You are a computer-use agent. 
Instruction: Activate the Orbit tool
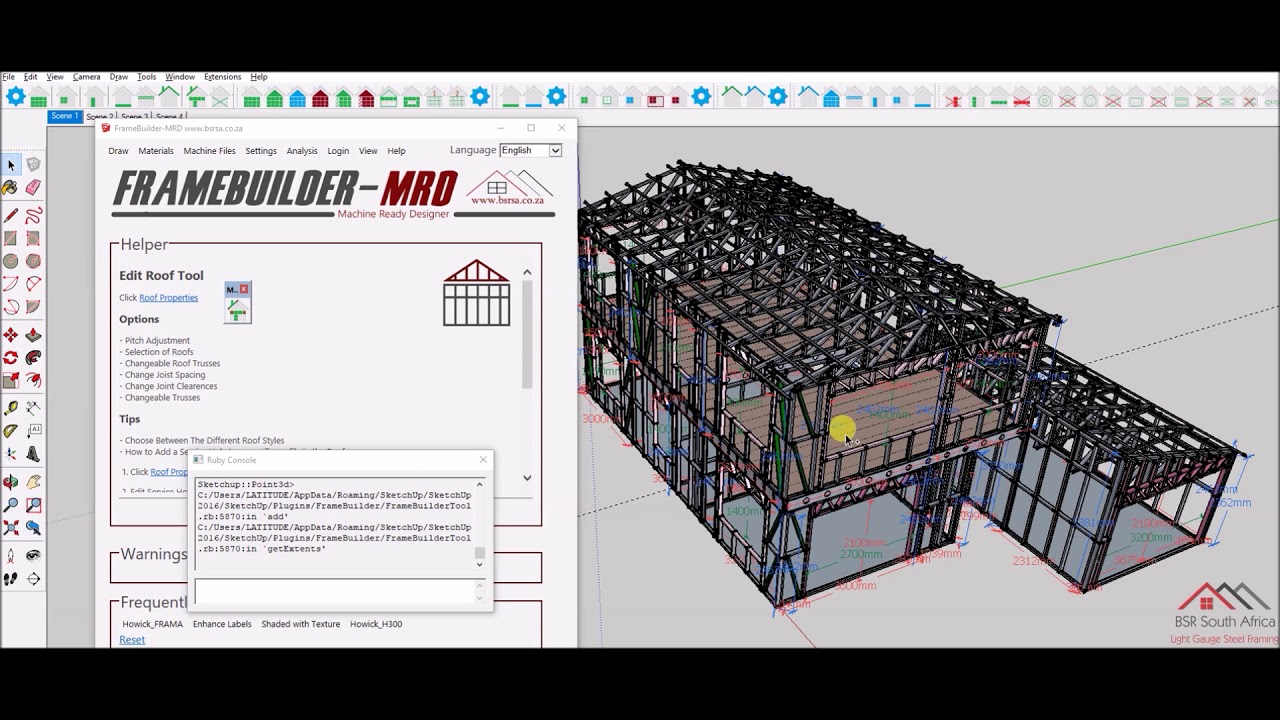click(x=11, y=483)
